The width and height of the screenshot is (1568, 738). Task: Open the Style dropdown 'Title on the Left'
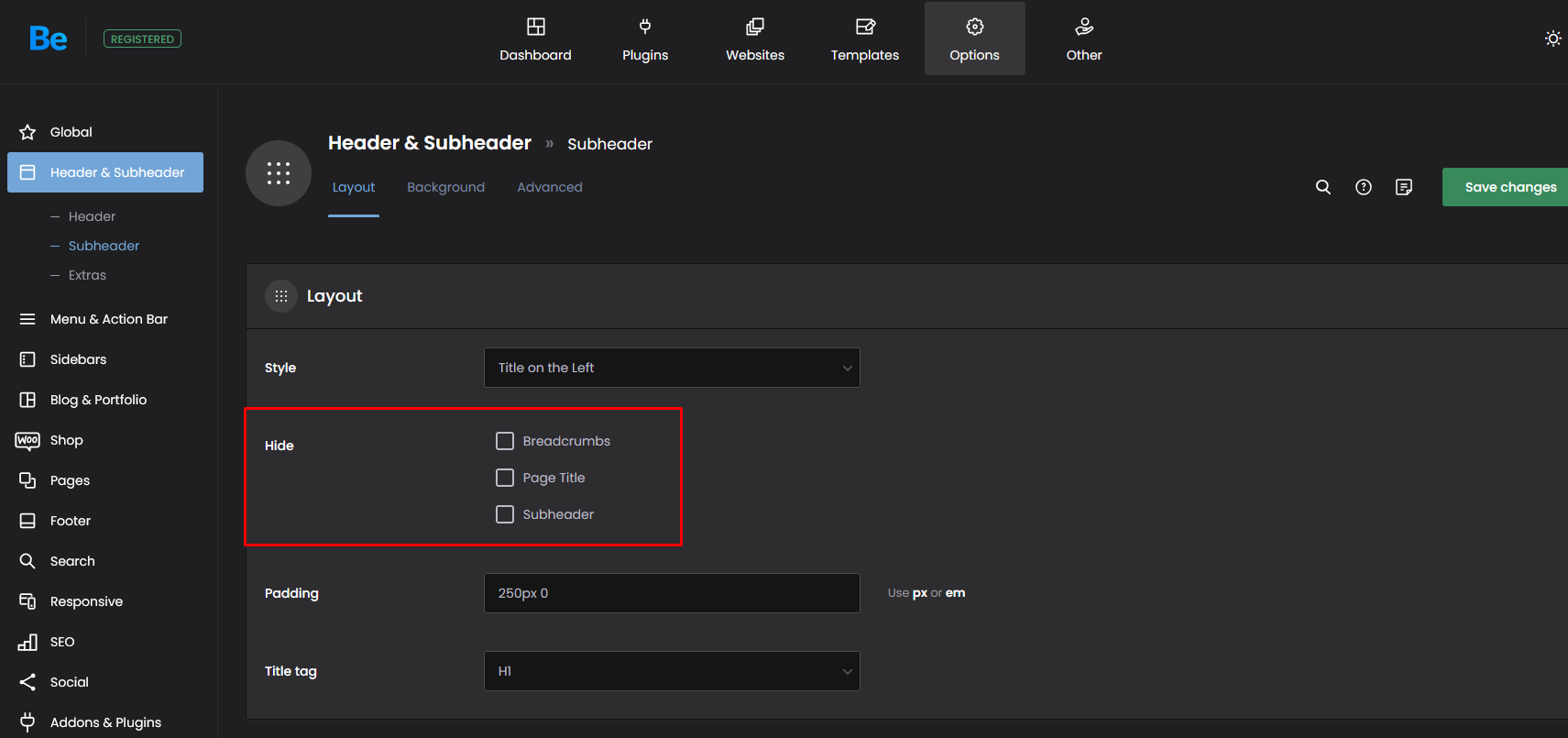click(x=672, y=368)
